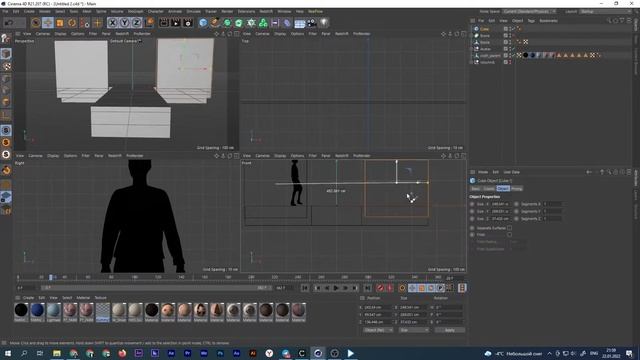Open the Create menu in menu bar
640x360 pixels.
click(x=29, y=11)
